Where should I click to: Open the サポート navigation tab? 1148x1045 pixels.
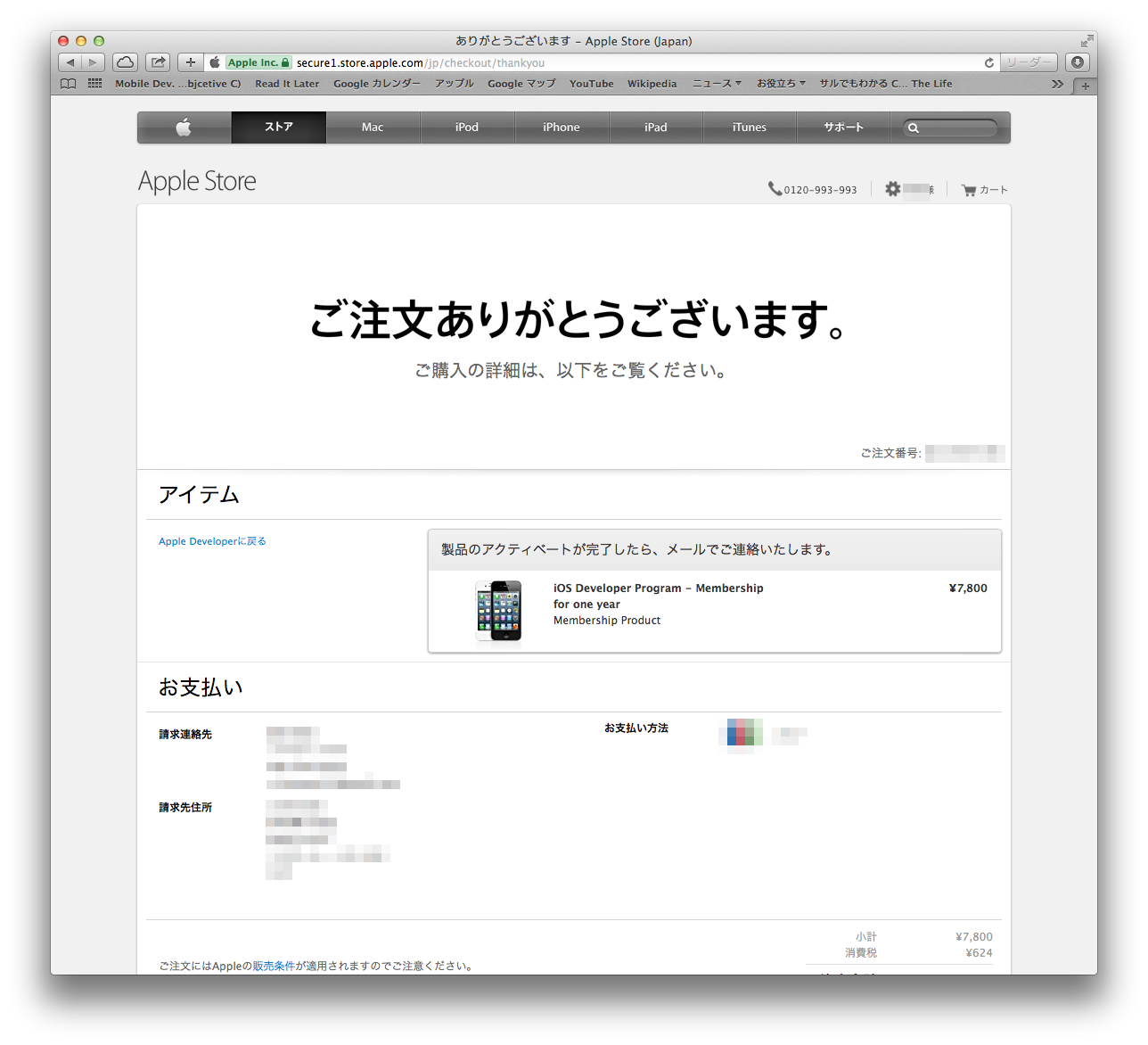coord(843,128)
